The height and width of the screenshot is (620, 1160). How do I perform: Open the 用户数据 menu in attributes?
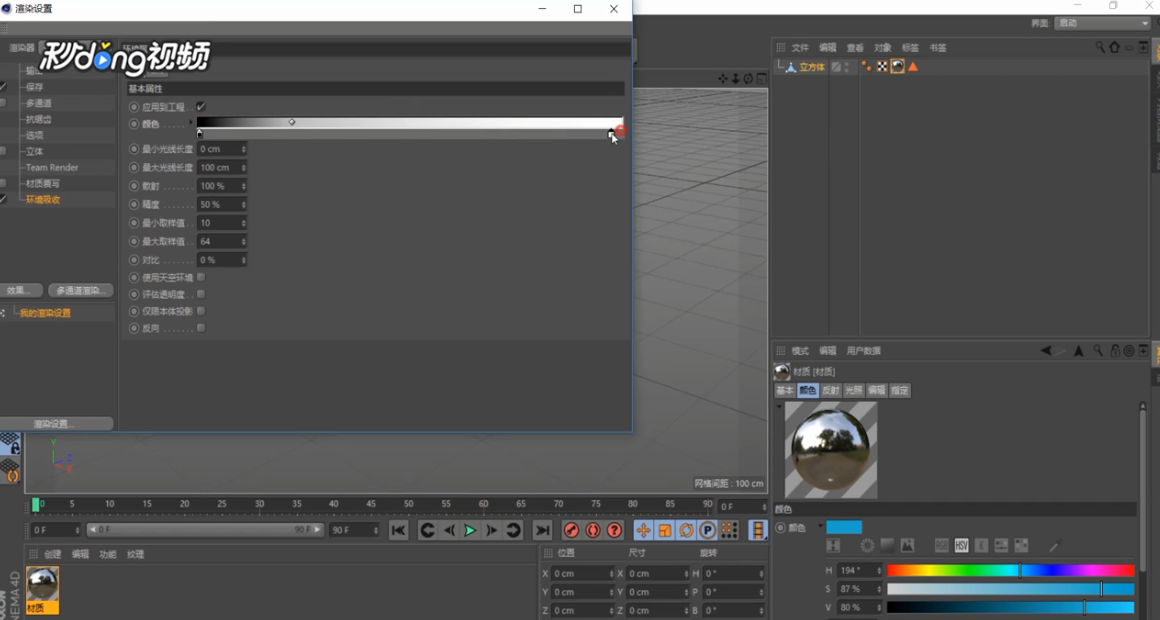[x=863, y=351]
